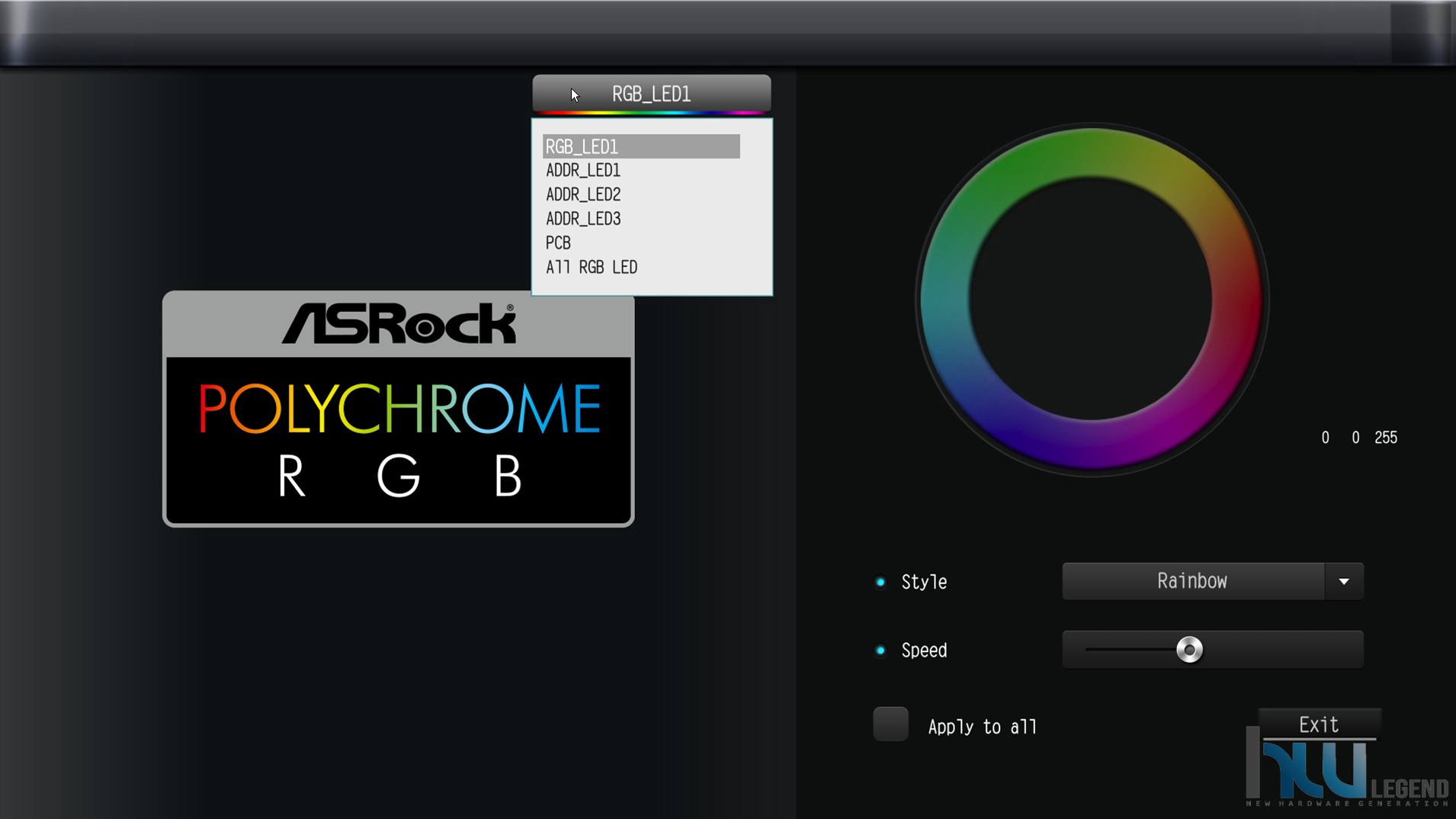Click the Style dropdown arrow
This screenshot has height=819, width=1456.
1344,581
